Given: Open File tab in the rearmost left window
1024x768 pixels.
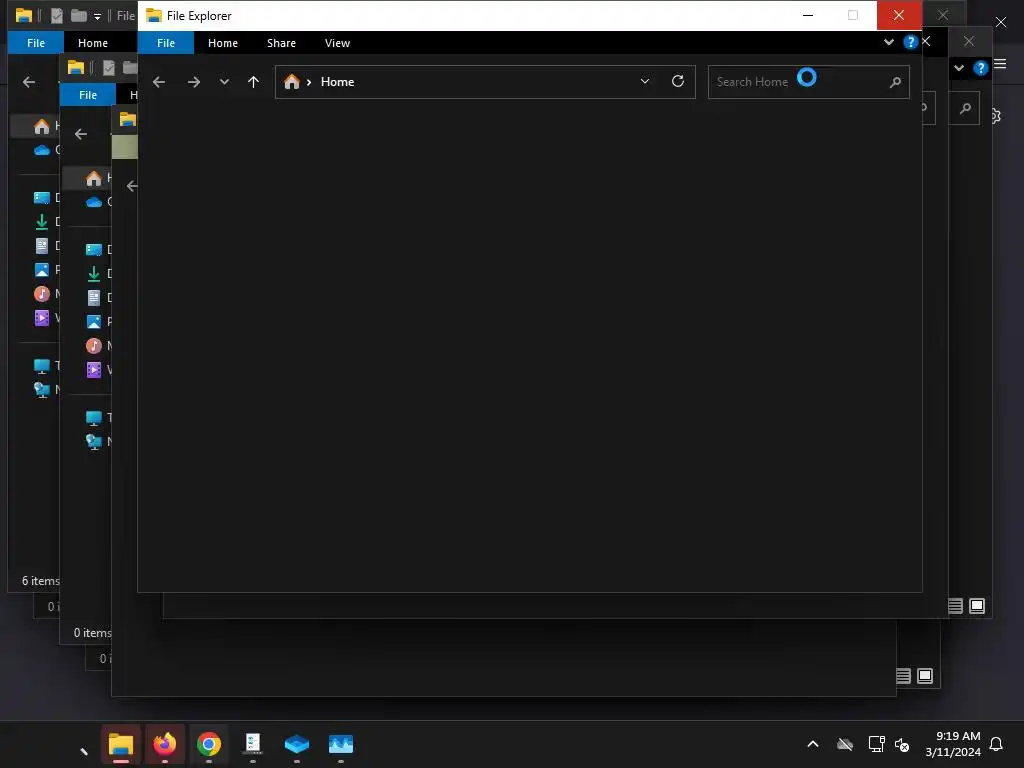Looking at the screenshot, I should pos(36,43).
